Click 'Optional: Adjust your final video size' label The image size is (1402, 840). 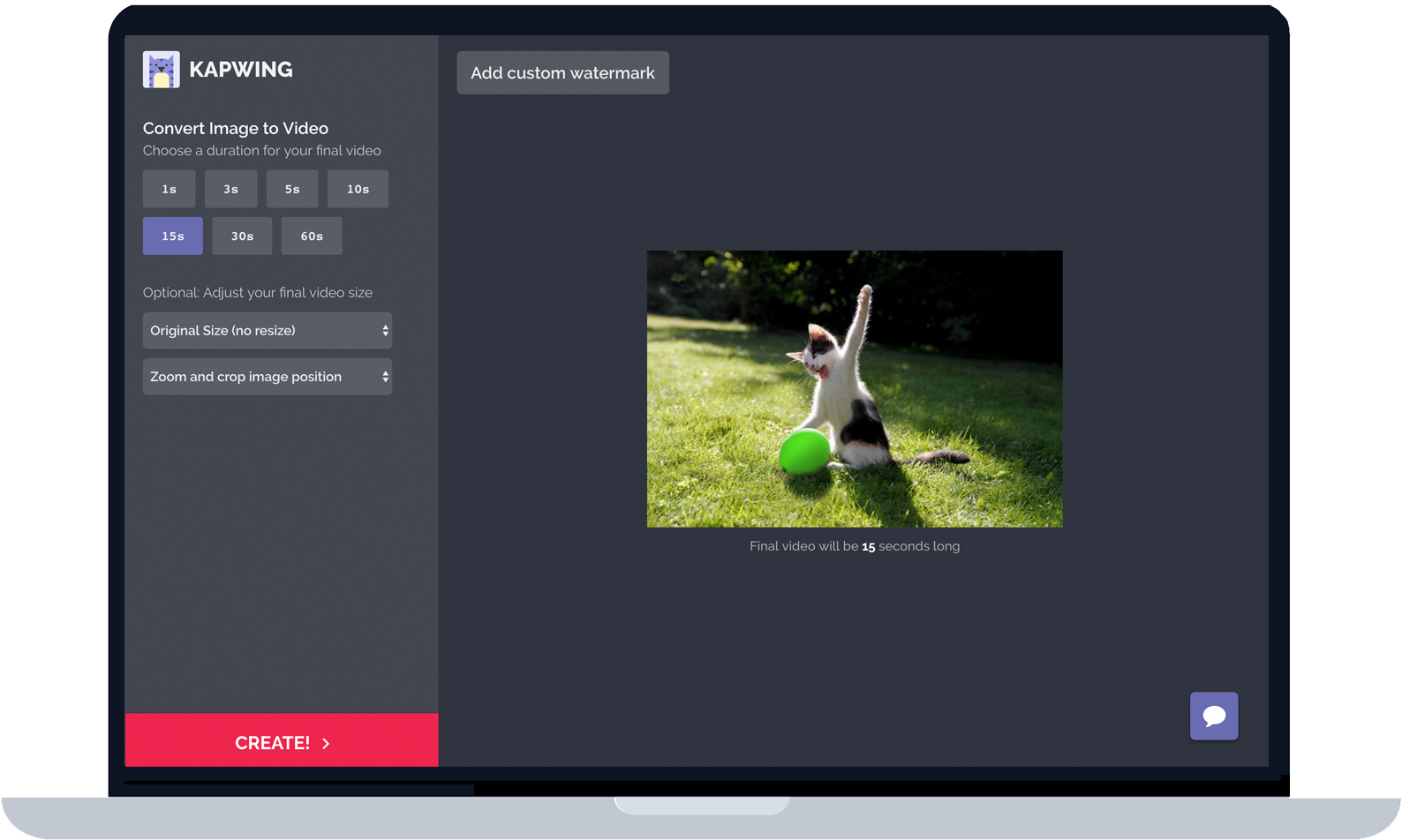(258, 293)
